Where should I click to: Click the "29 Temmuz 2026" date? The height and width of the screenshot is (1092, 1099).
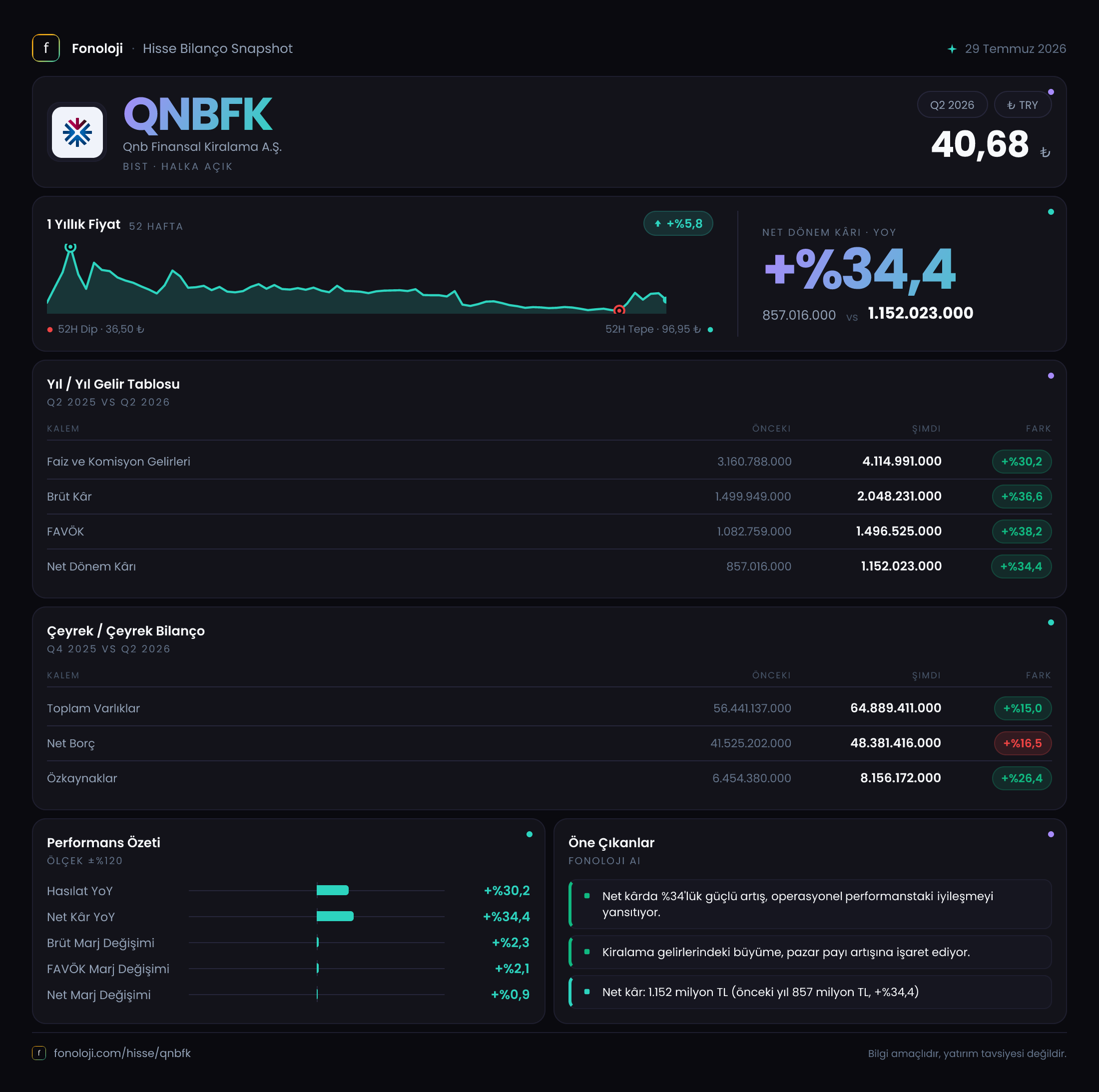coord(1016,49)
